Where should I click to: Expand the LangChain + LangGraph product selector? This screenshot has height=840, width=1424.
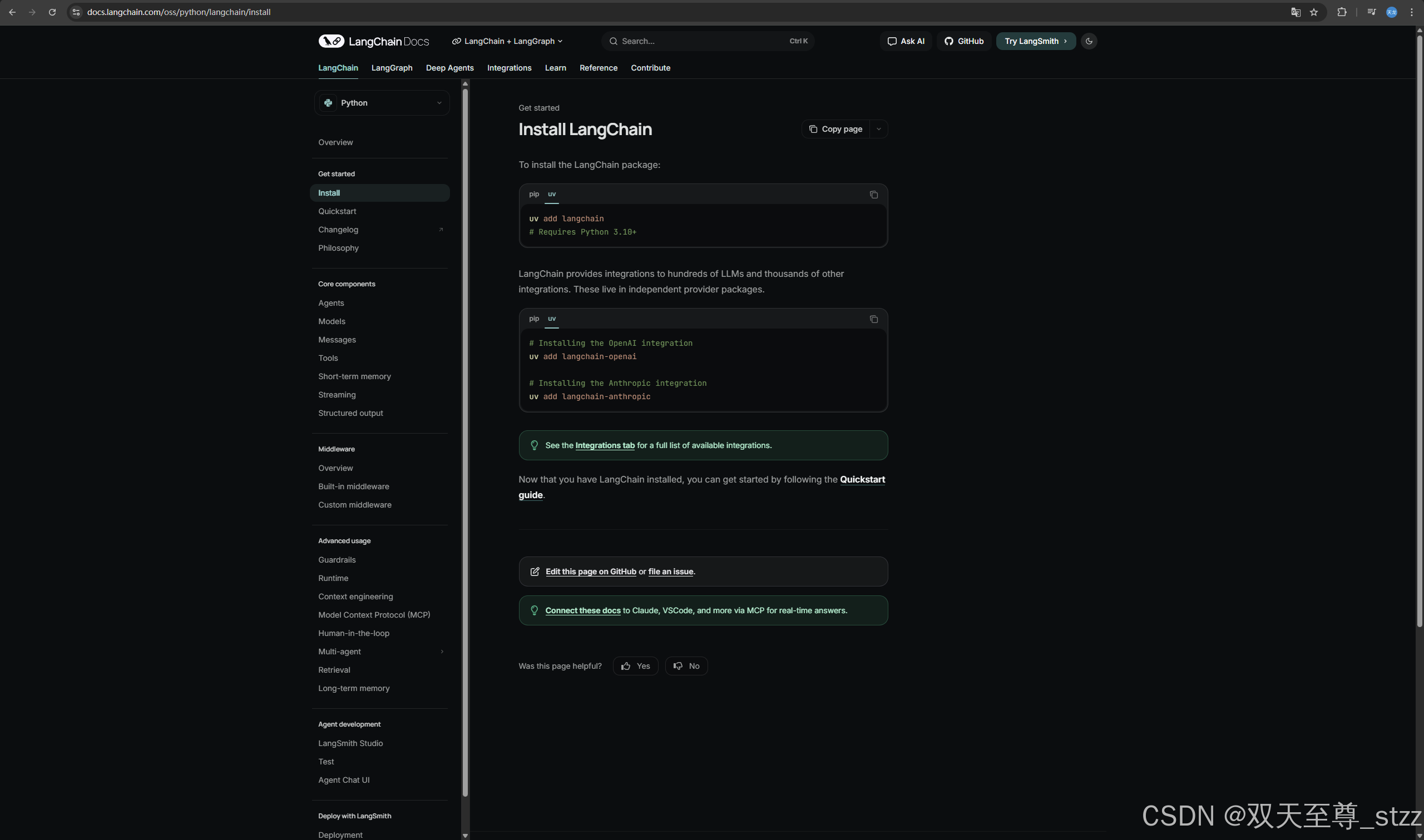click(x=507, y=41)
